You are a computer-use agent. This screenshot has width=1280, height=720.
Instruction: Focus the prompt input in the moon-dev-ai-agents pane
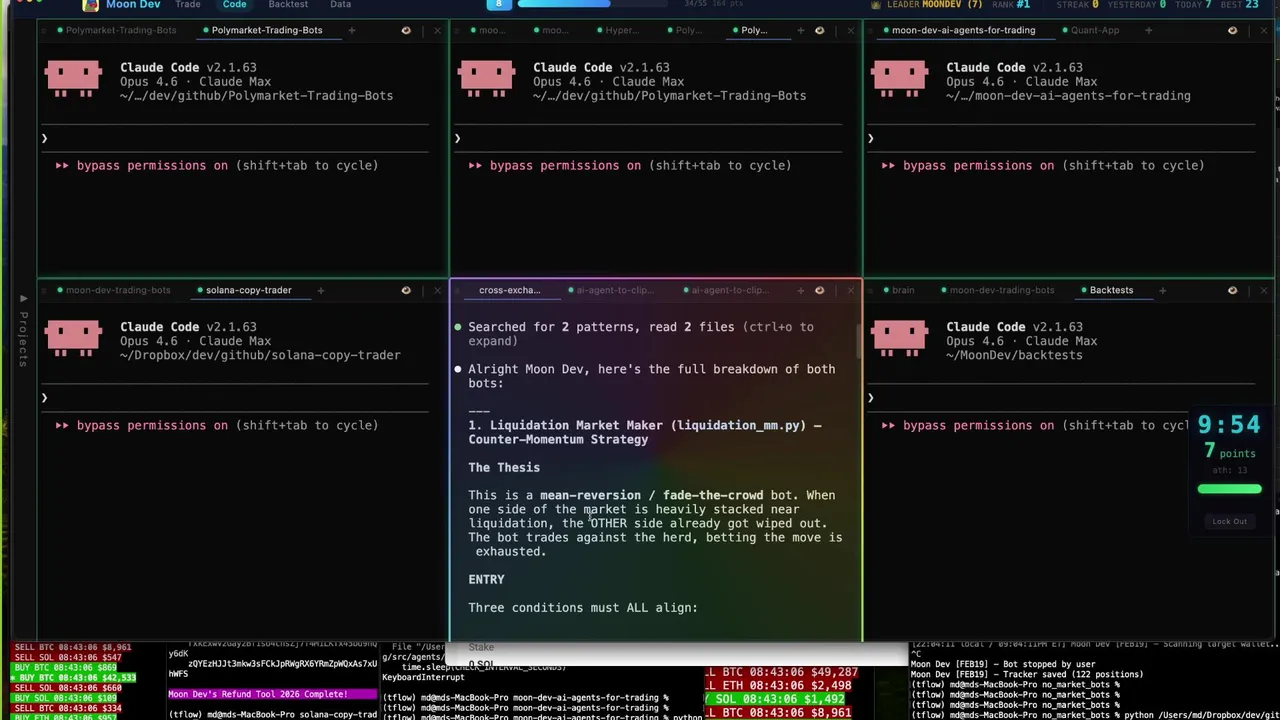pos(1062,138)
